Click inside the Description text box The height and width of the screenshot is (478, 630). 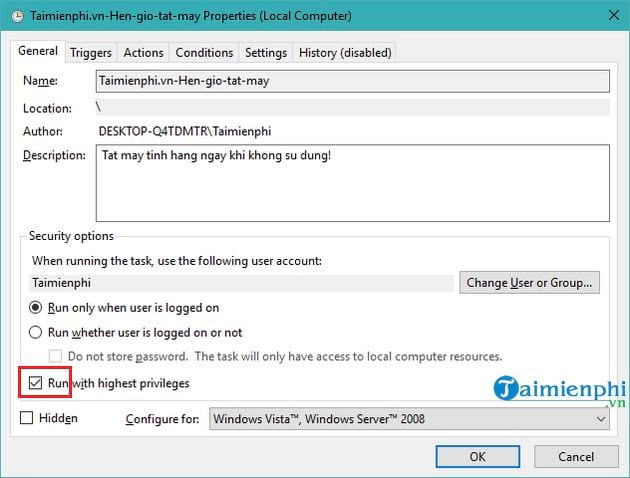click(x=352, y=183)
